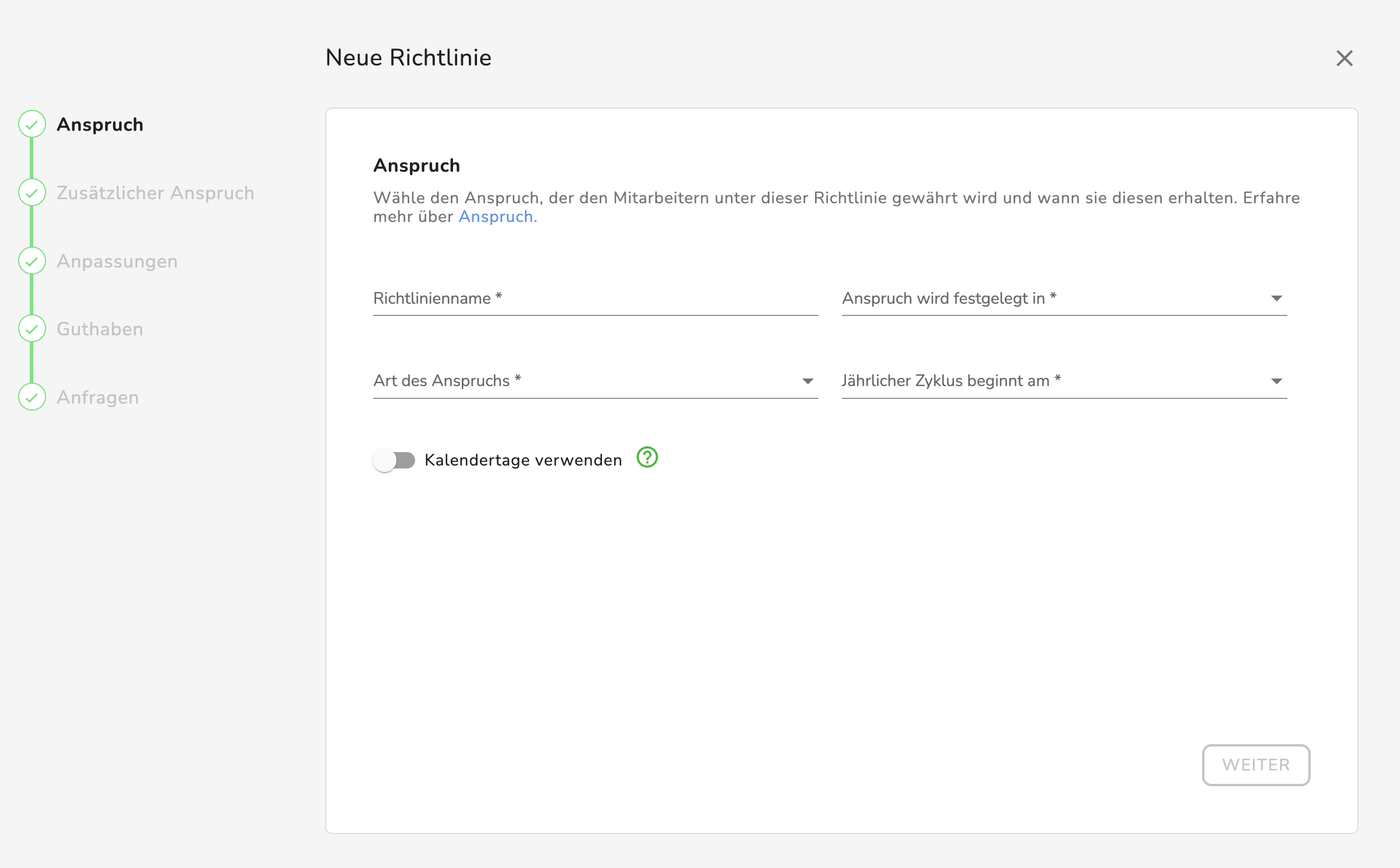Close the Neue Richtlinie dialog with X
This screenshot has width=1400, height=868.
pos(1344,58)
